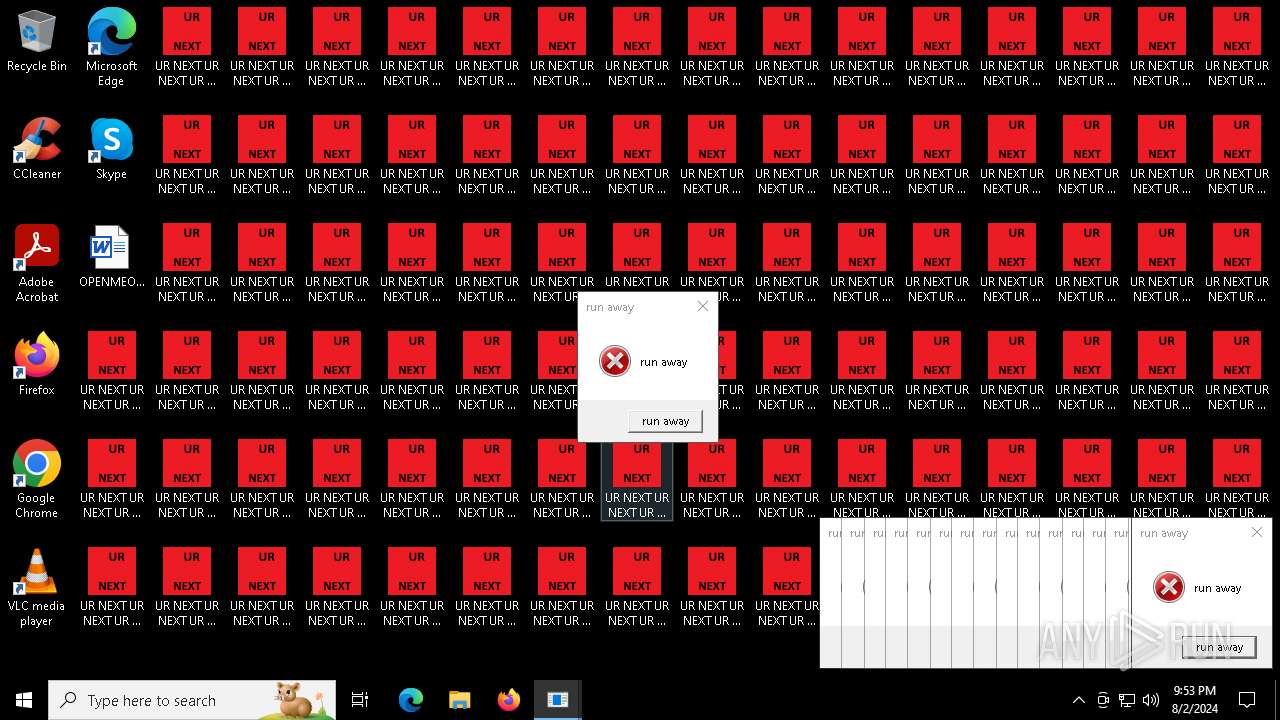Open the Windows Start menu

point(24,700)
